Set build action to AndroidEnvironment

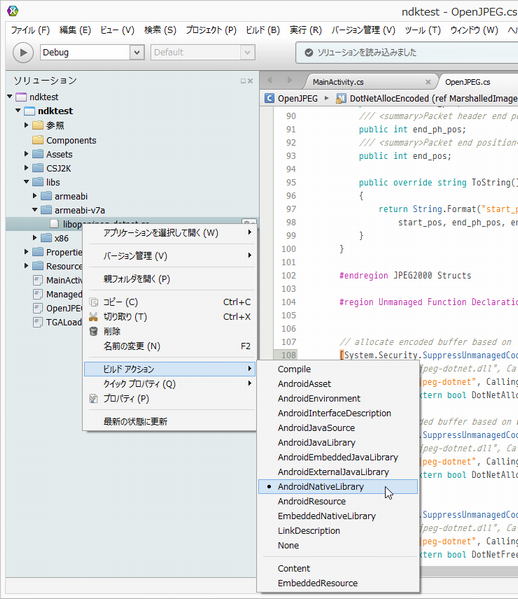[x=338, y=398]
